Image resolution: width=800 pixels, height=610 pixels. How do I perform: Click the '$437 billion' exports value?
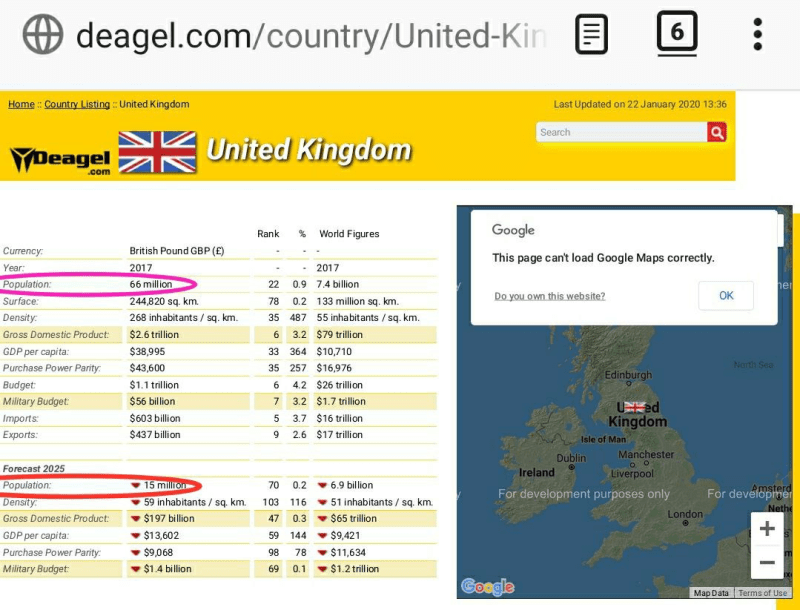tap(155, 435)
